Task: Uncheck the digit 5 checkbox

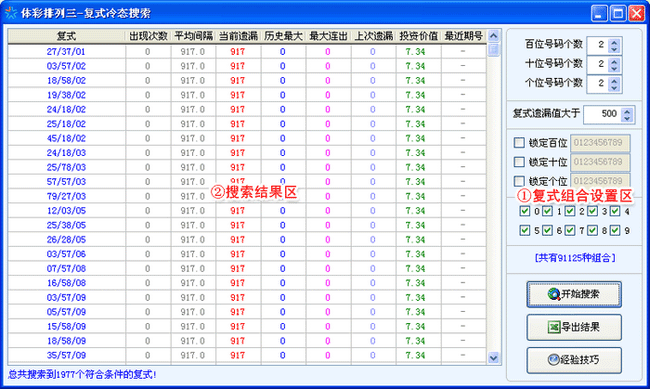Action: pyautogui.click(x=524, y=230)
